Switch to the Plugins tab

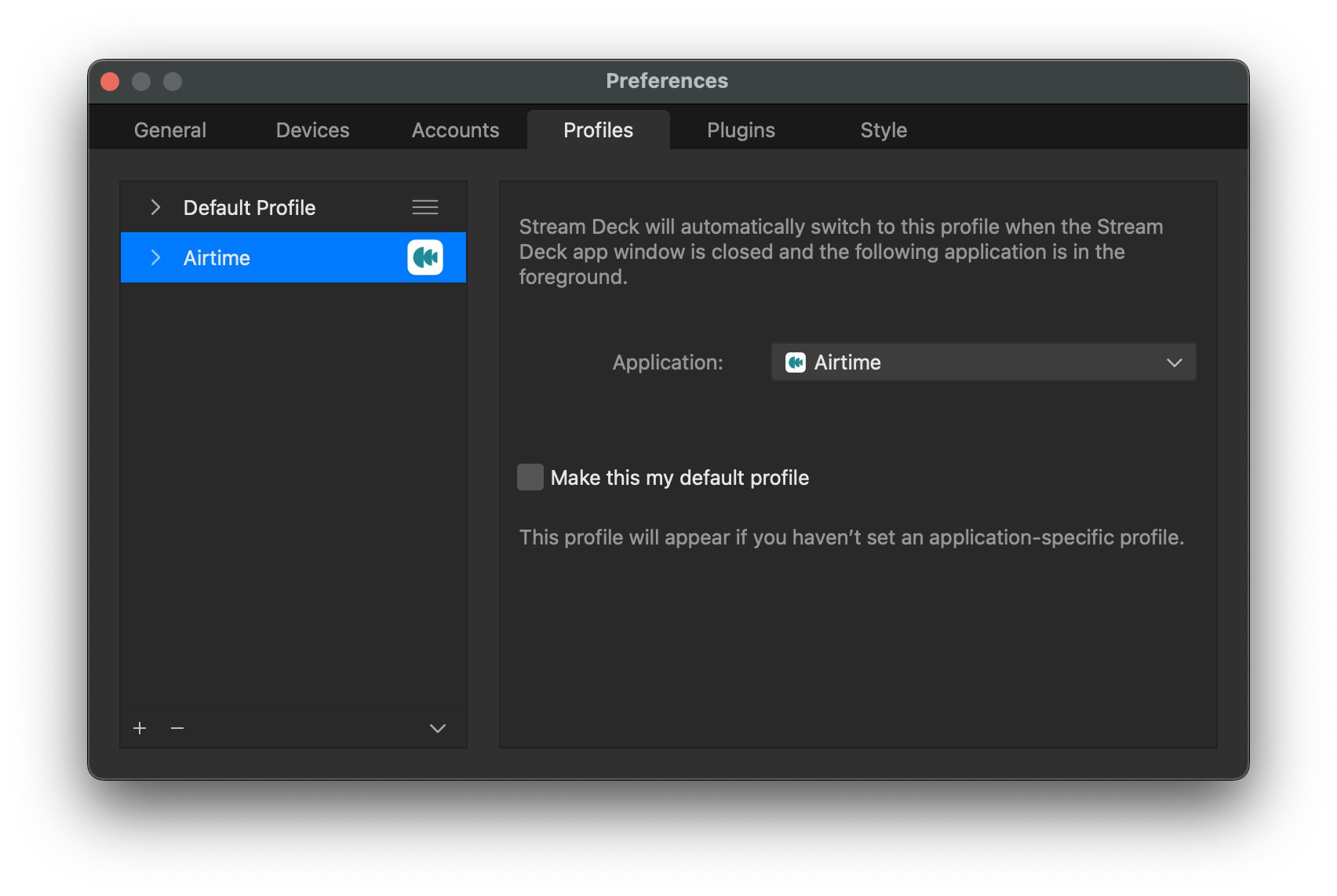tap(740, 129)
